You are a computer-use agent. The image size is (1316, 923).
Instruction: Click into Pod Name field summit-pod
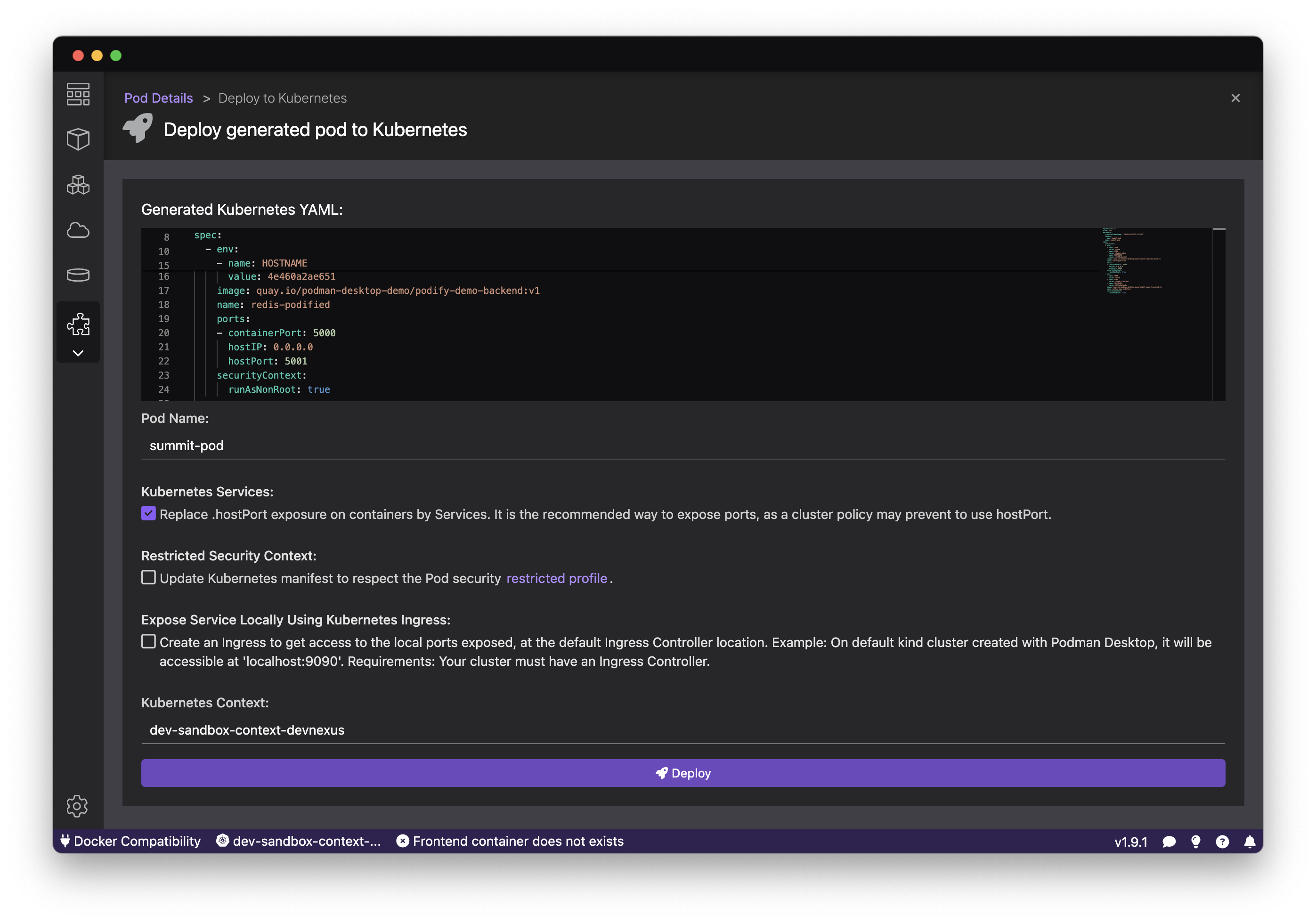[x=682, y=445]
